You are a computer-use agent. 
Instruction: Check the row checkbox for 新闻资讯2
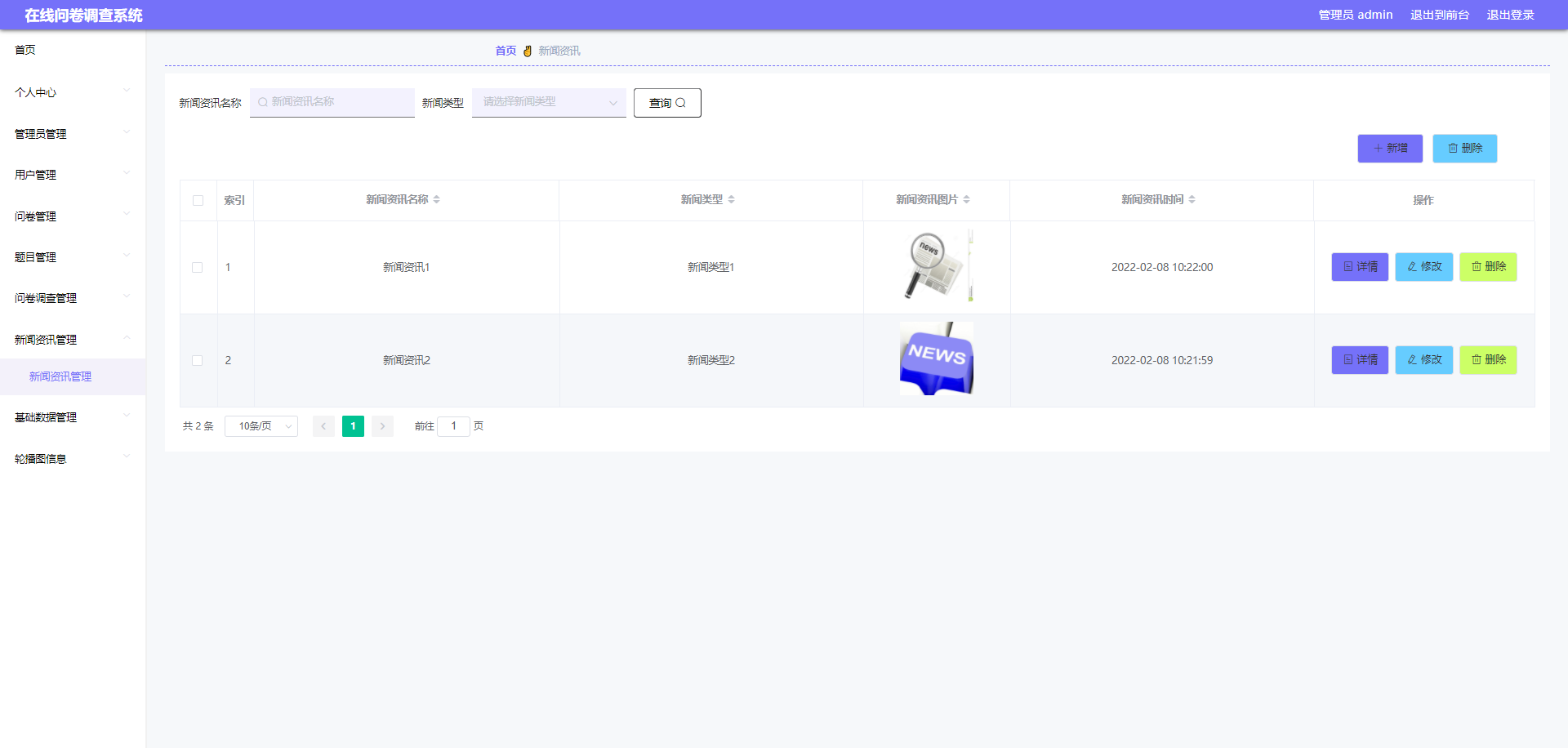click(x=198, y=359)
